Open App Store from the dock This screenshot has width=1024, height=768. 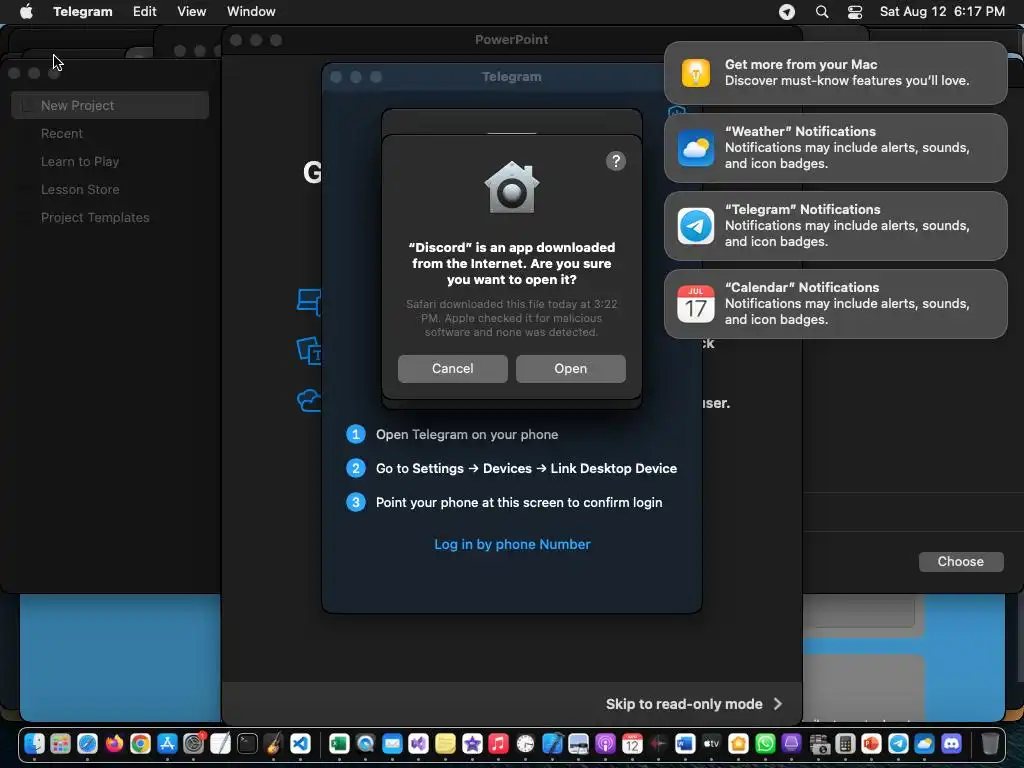pyautogui.click(x=167, y=743)
